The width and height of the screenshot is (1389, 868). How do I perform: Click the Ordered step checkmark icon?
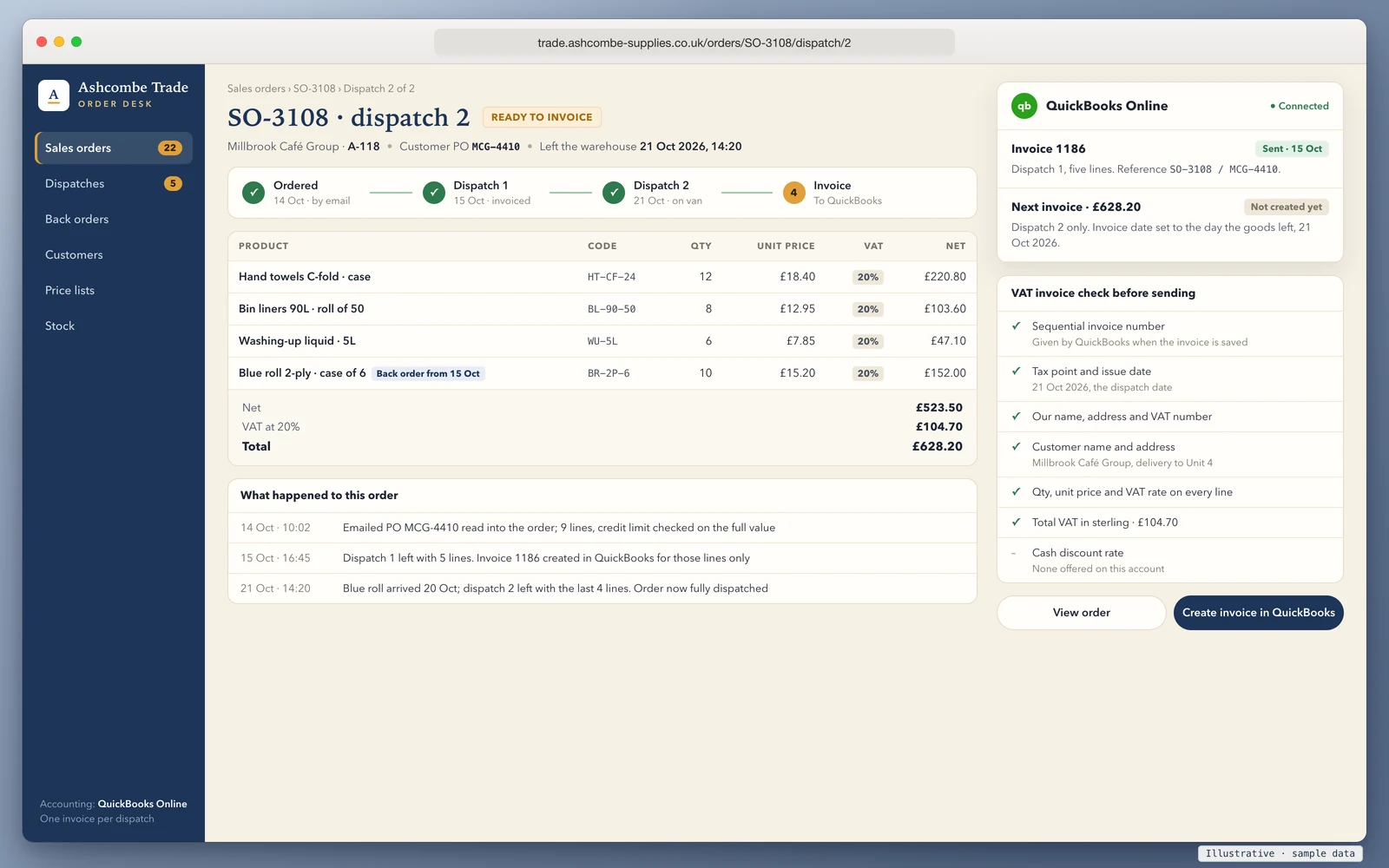click(253, 193)
